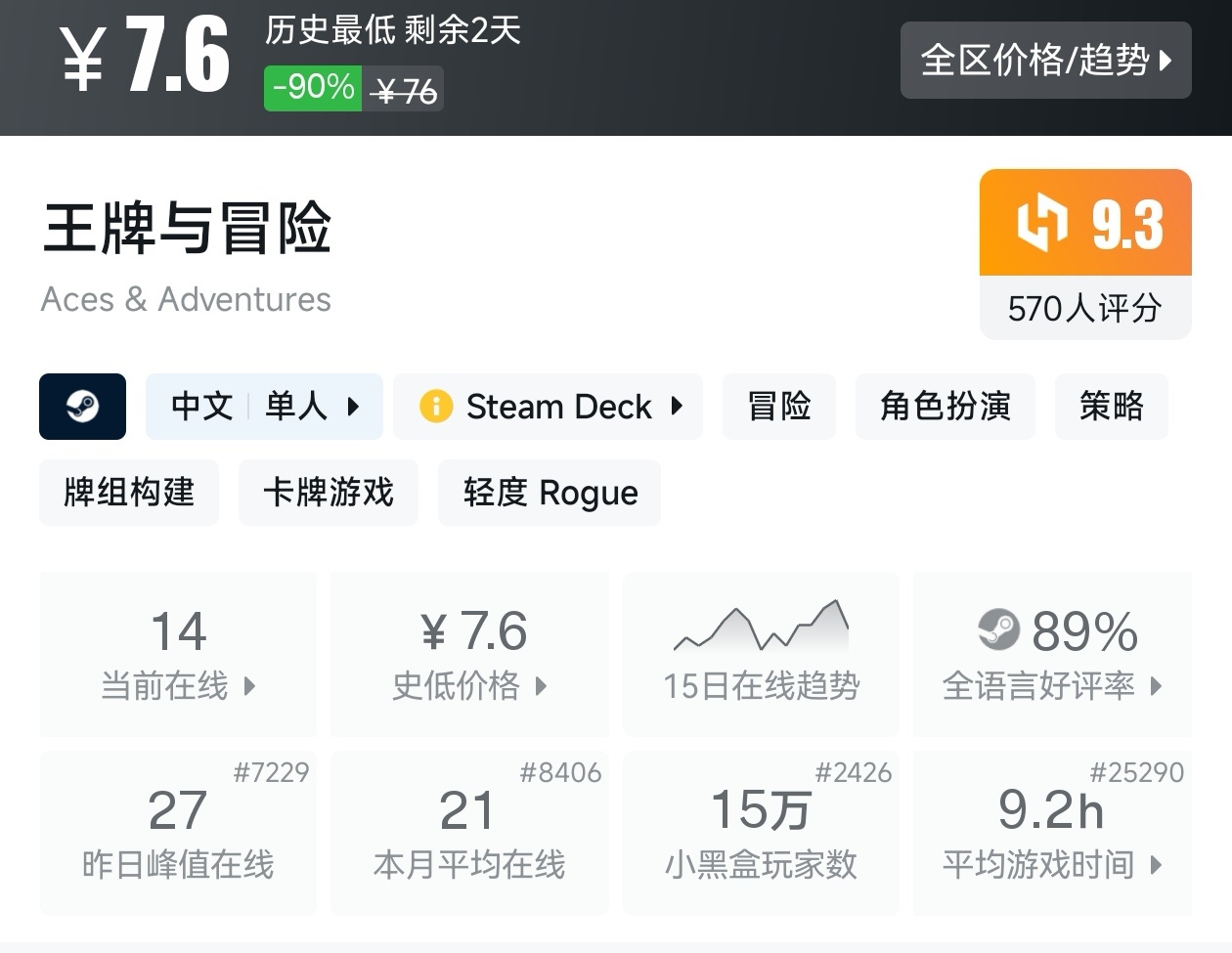Select the 冒险 adventure tag
This screenshot has height=953, width=1232.
click(778, 407)
